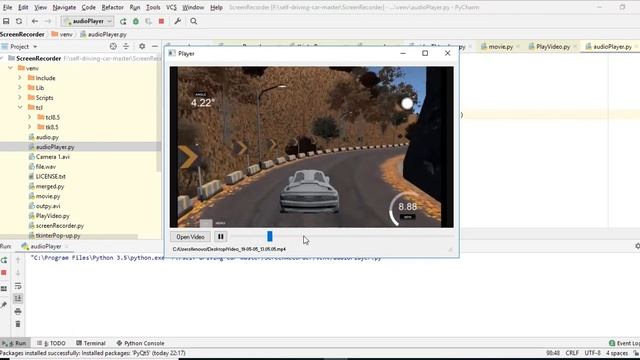This screenshot has width=640, height=360.
Task: Open the Project panel gear settings
Action: (x=142, y=47)
